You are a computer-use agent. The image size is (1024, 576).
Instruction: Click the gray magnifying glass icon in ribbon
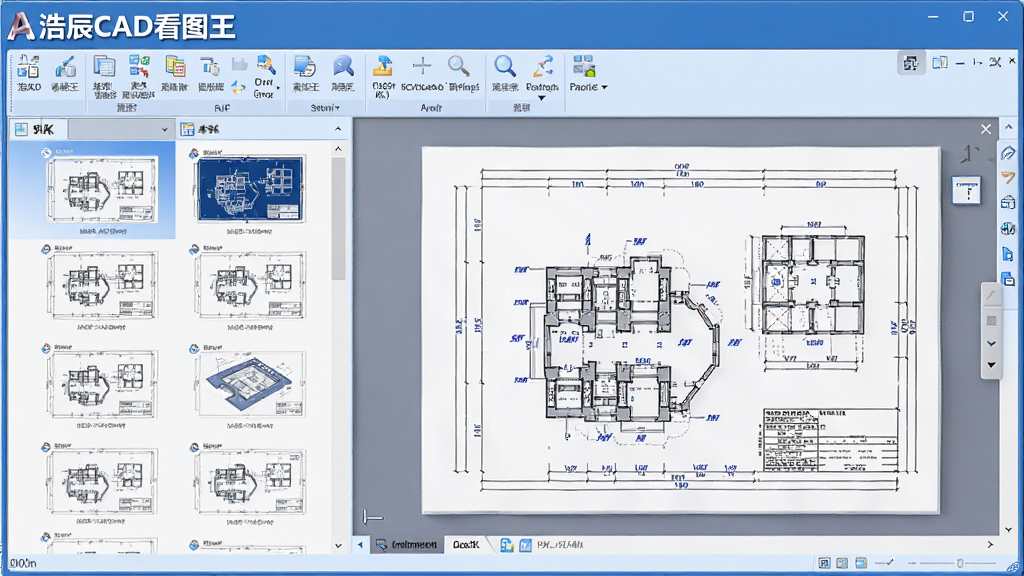pyautogui.click(x=458, y=66)
